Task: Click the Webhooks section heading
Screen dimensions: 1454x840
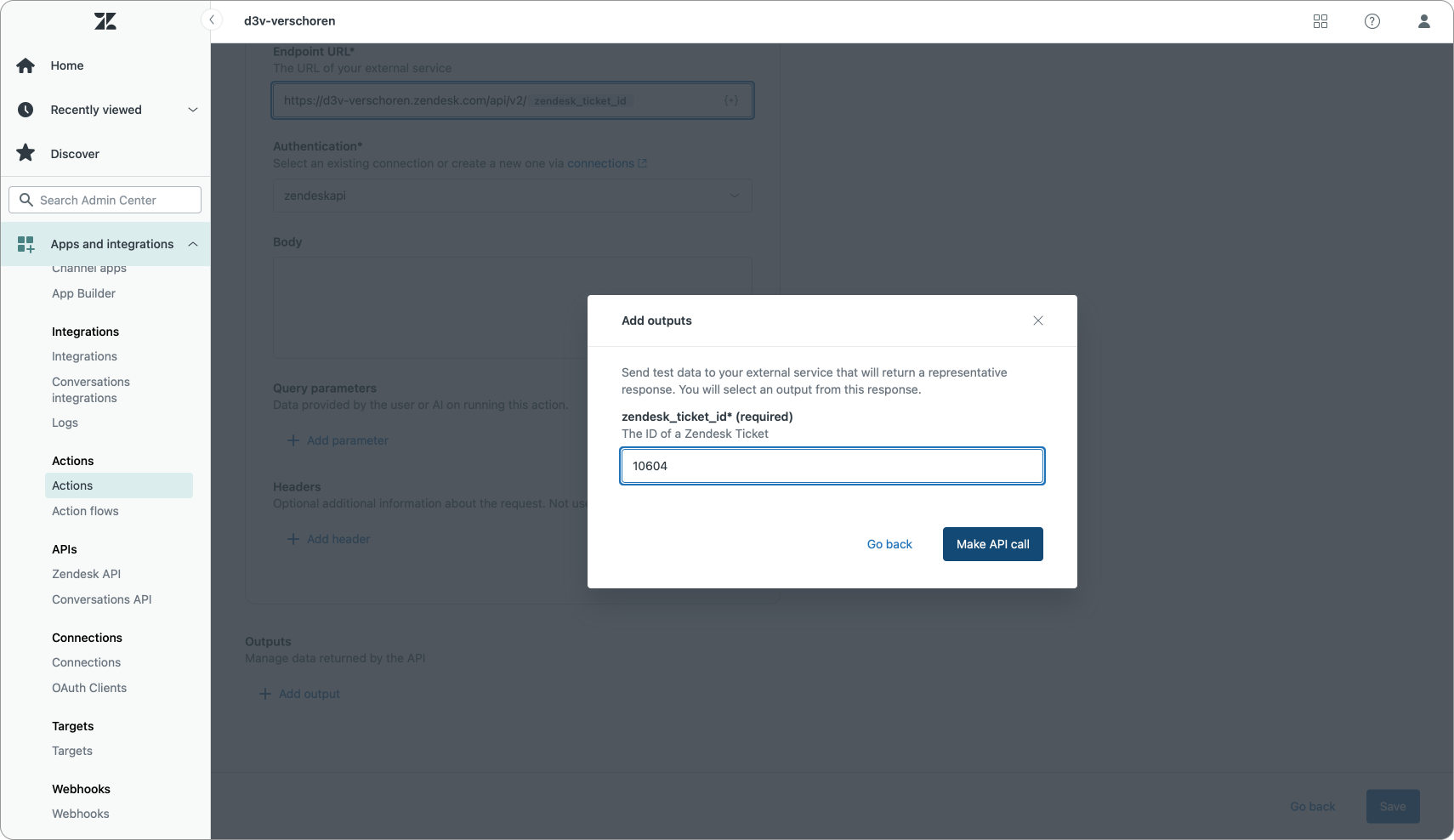Action: [x=81, y=789]
